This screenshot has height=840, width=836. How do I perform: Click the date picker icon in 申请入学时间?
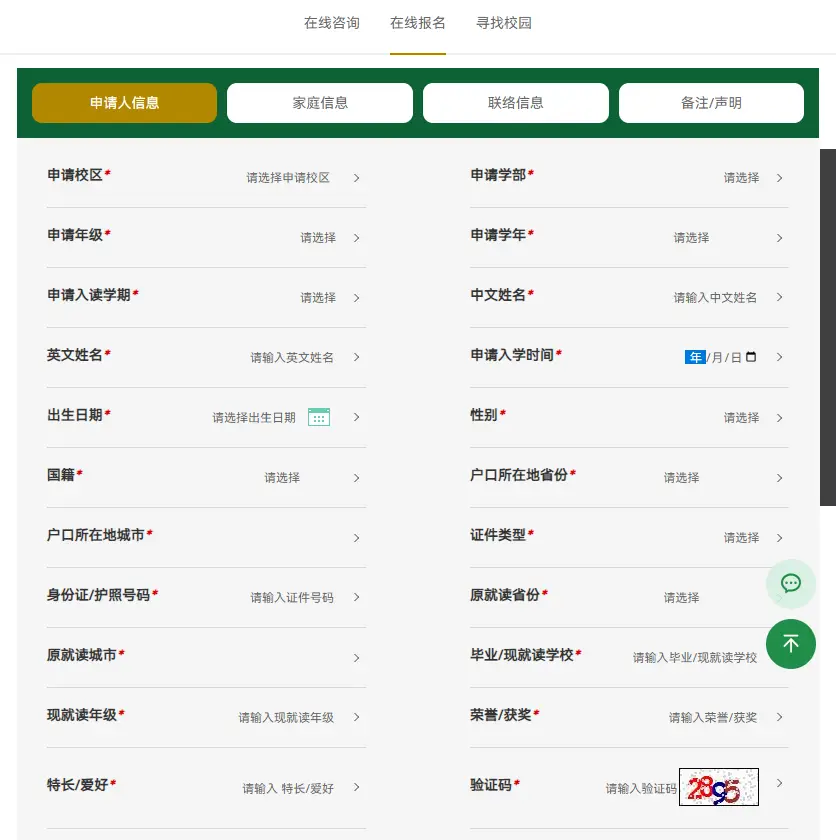coord(751,357)
